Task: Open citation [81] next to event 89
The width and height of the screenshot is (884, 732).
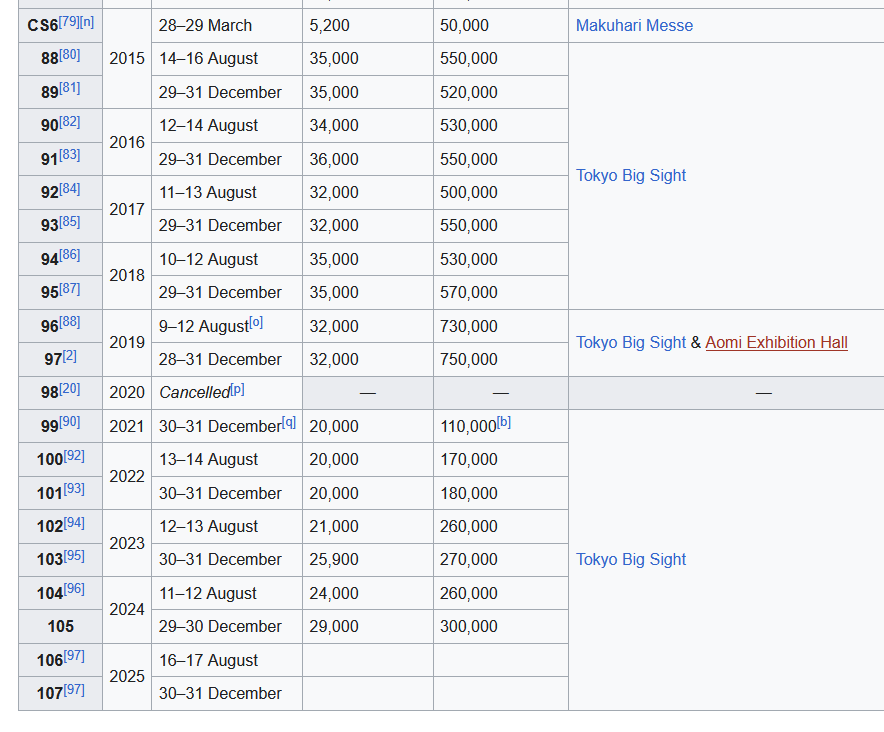Action: (x=70, y=88)
